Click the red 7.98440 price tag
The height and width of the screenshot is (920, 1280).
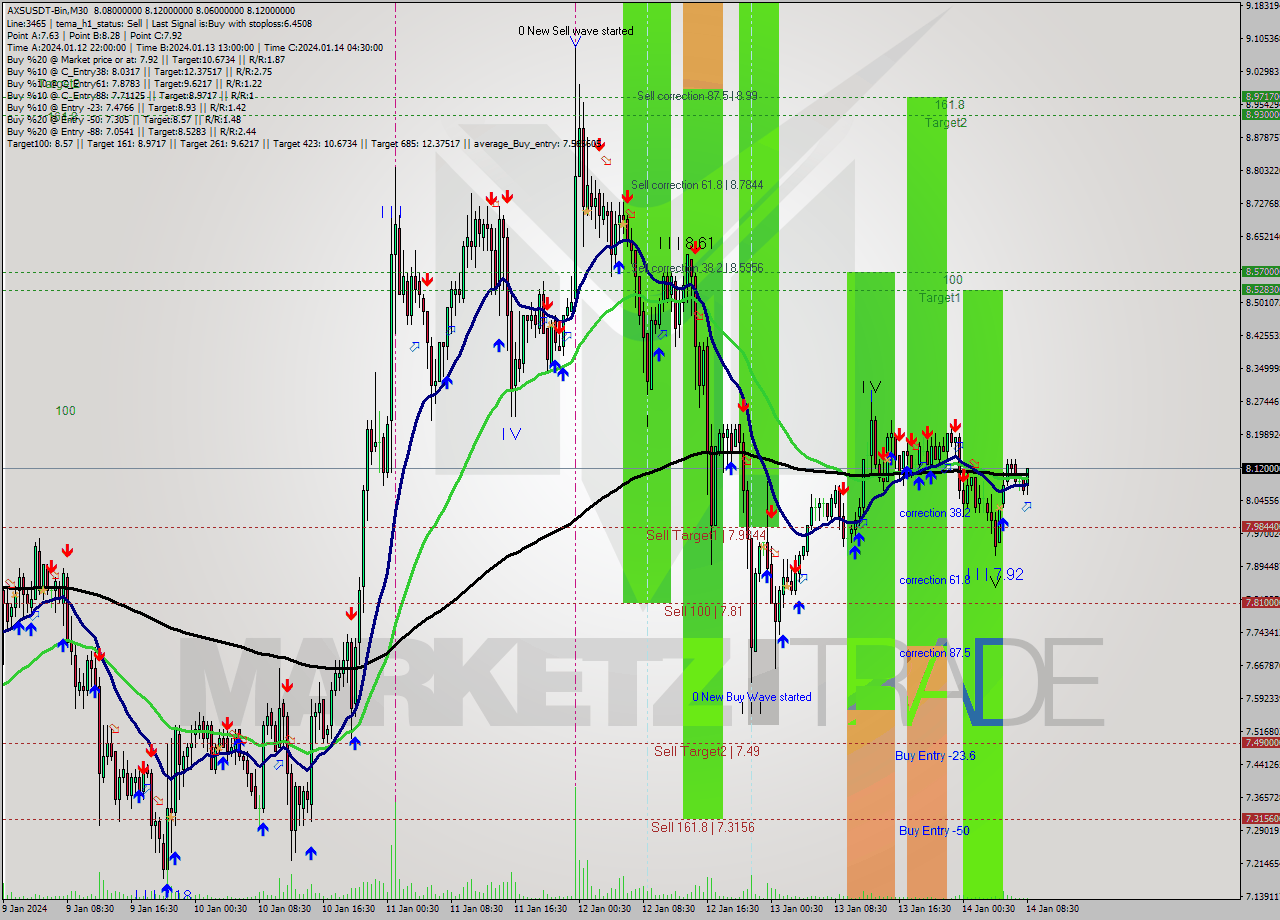[x=1260, y=526]
